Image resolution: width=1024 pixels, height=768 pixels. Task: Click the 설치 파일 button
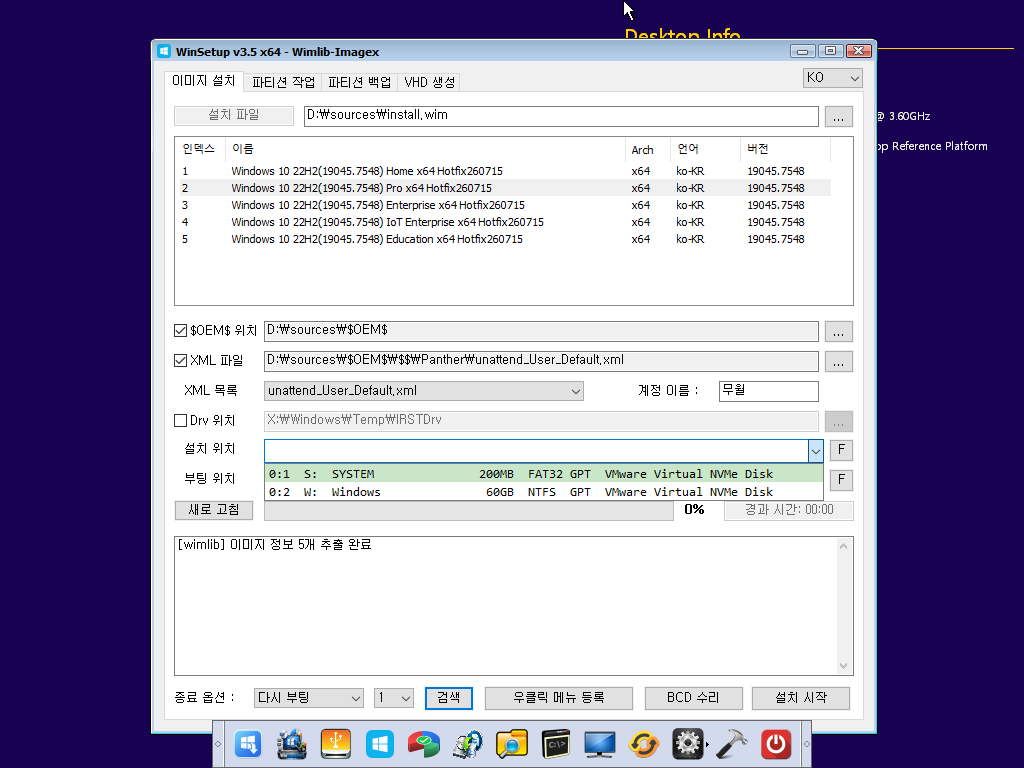pyautogui.click(x=234, y=116)
